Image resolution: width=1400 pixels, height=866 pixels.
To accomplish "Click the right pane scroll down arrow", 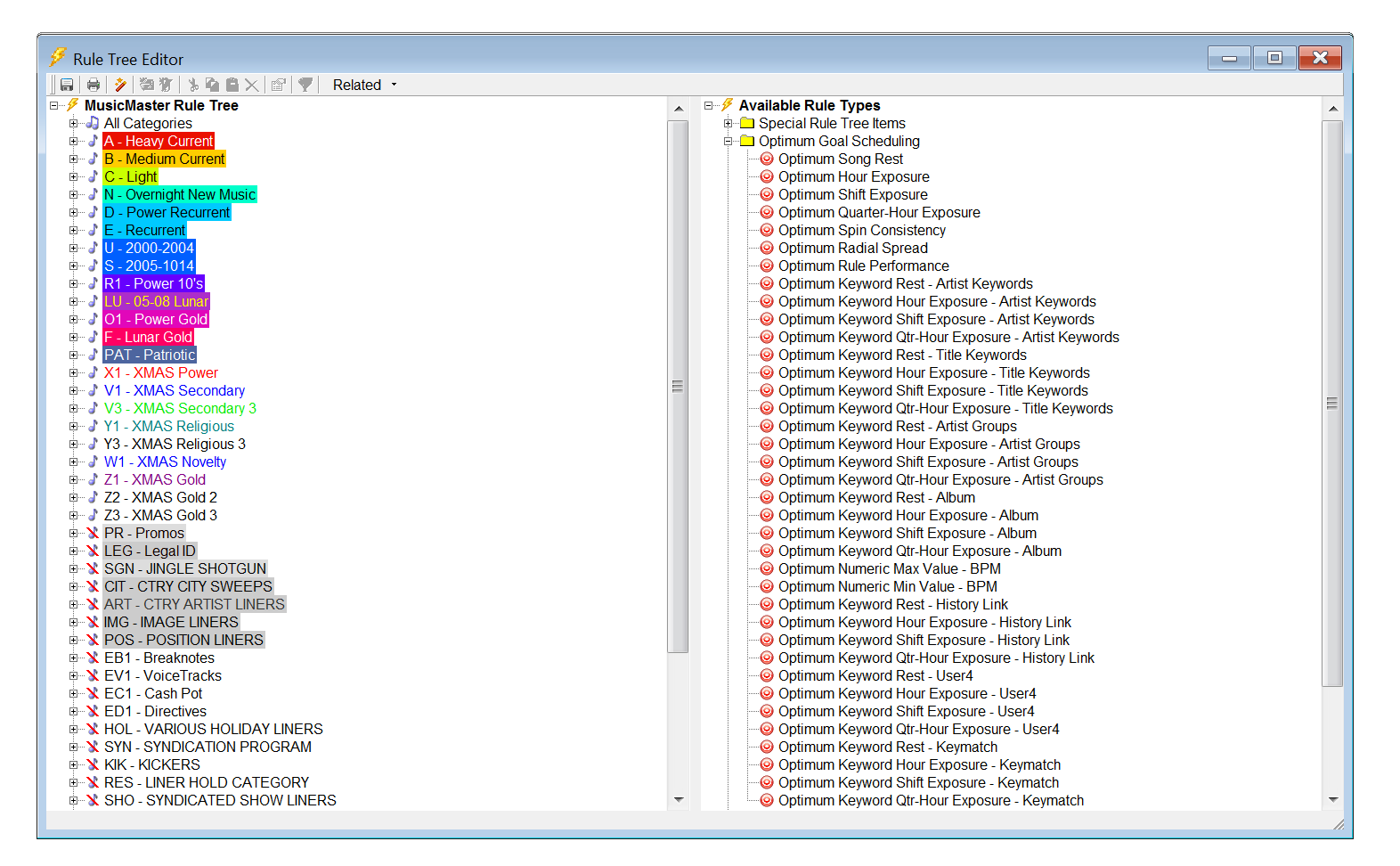I will pos(1332,799).
